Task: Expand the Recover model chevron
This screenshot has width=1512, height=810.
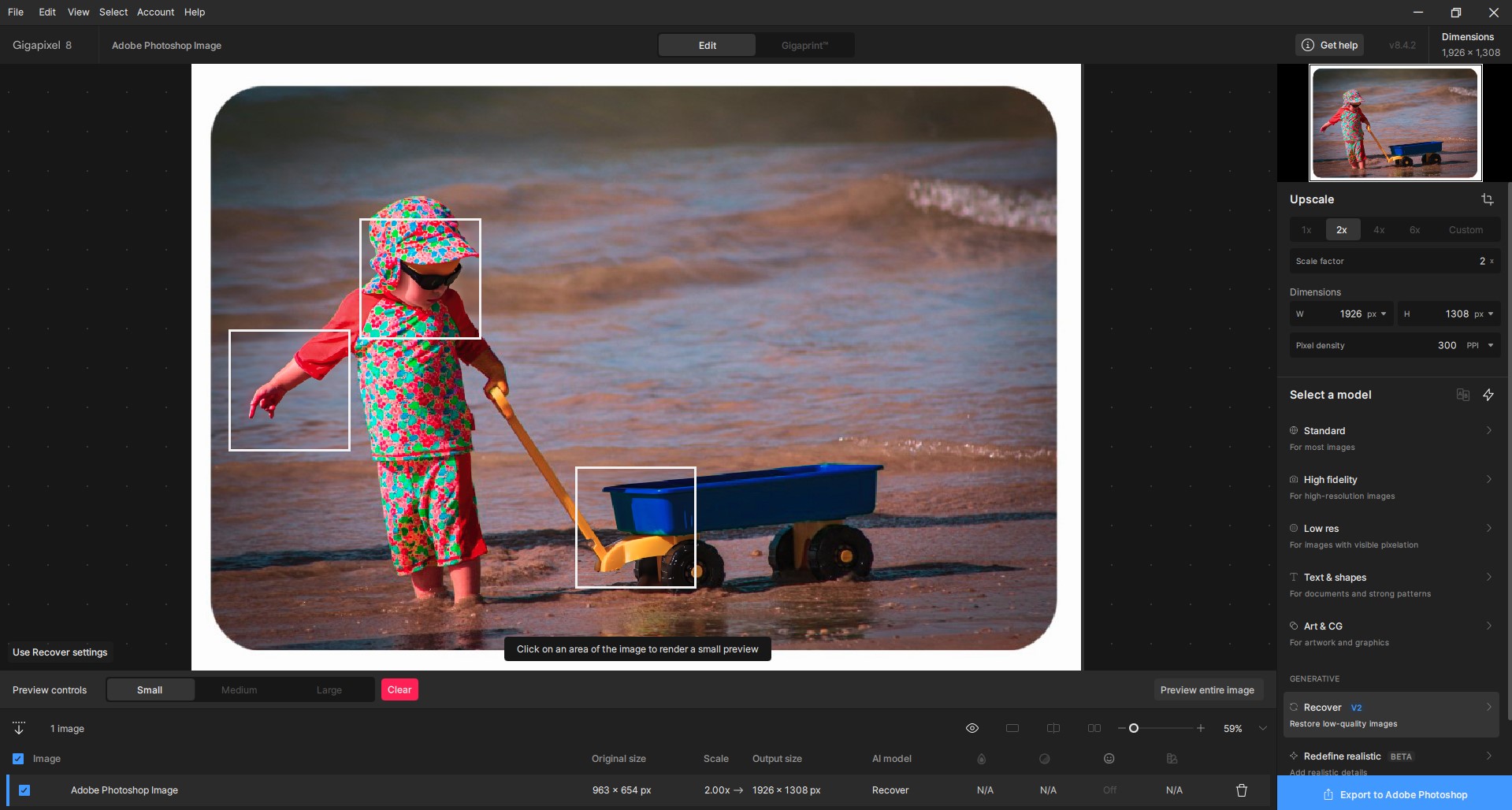Action: 1489,707
